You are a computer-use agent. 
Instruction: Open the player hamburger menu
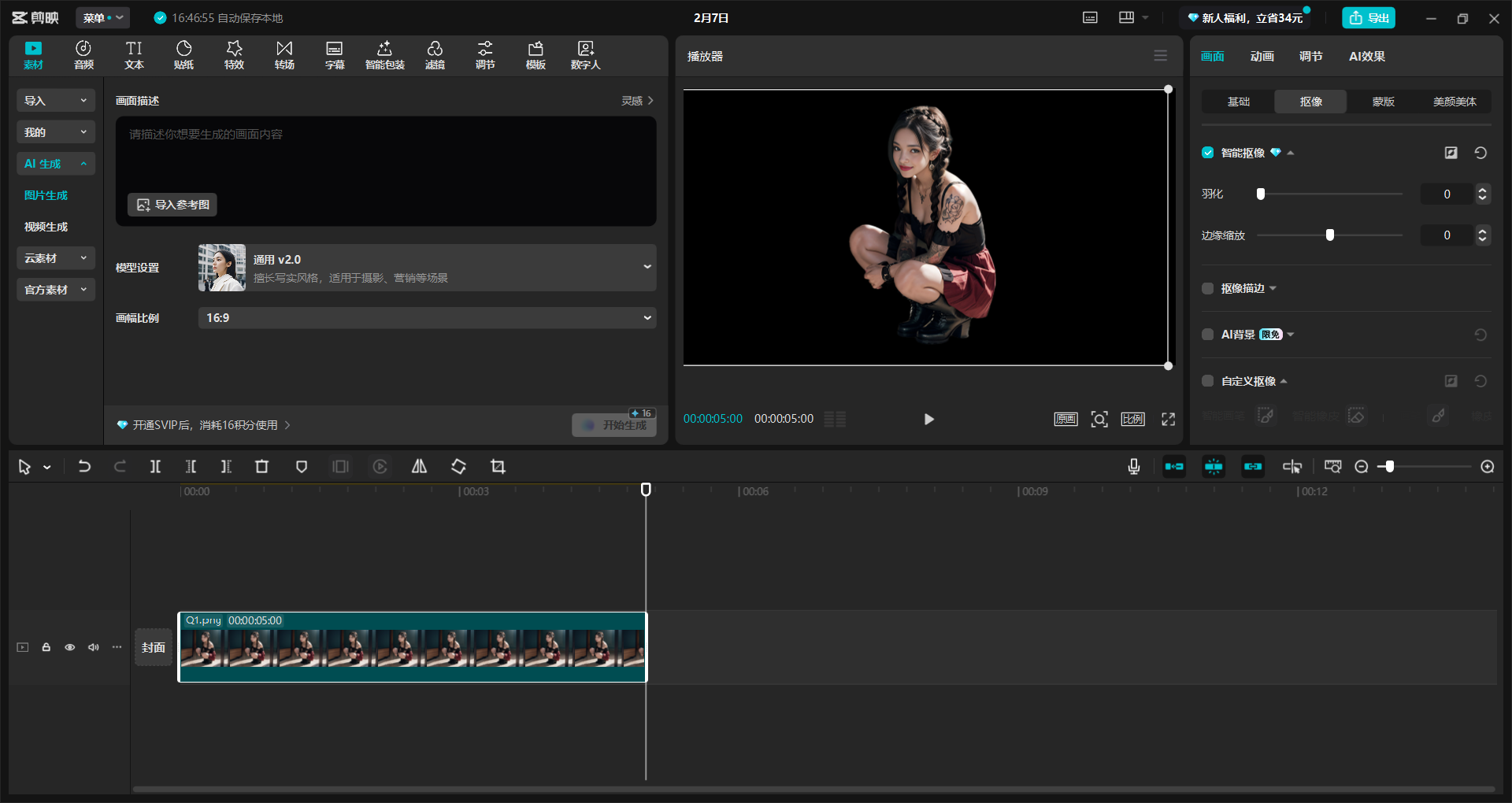[1161, 56]
